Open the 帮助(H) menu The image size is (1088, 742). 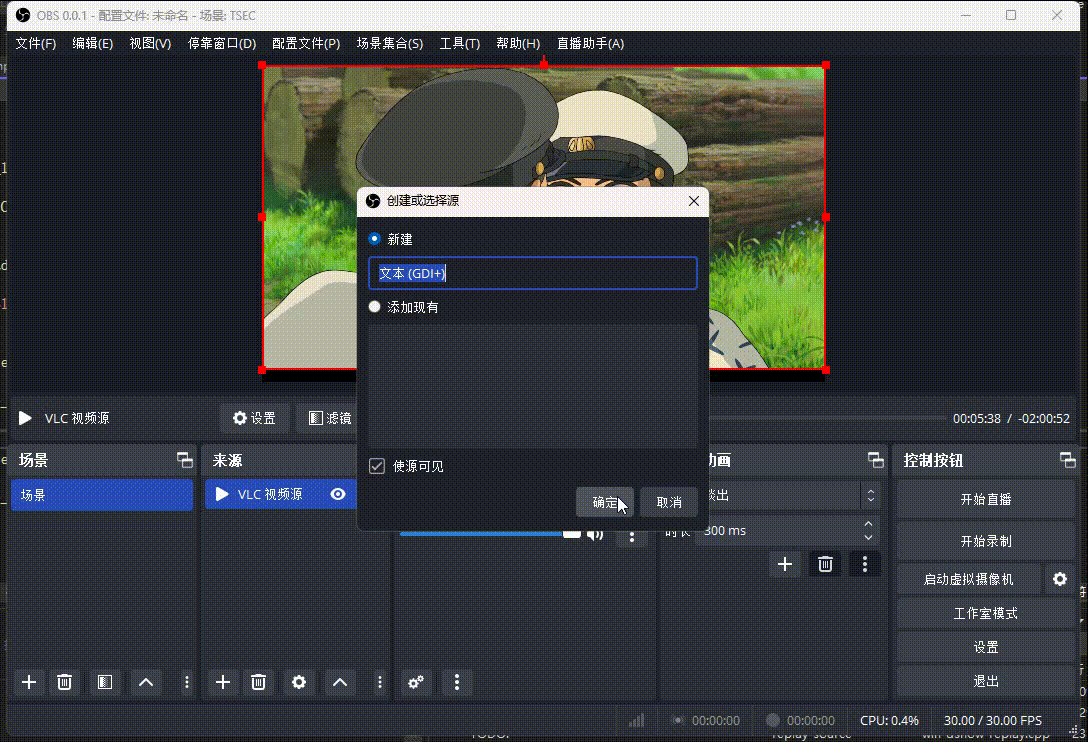tap(518, 43)
